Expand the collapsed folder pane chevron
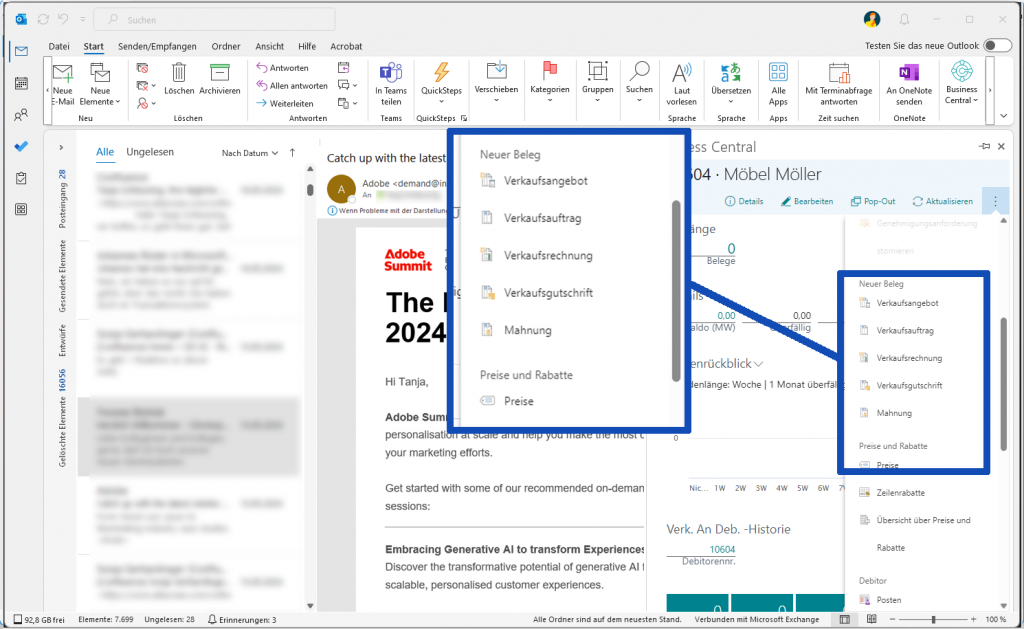 click(x=61, y=148)
